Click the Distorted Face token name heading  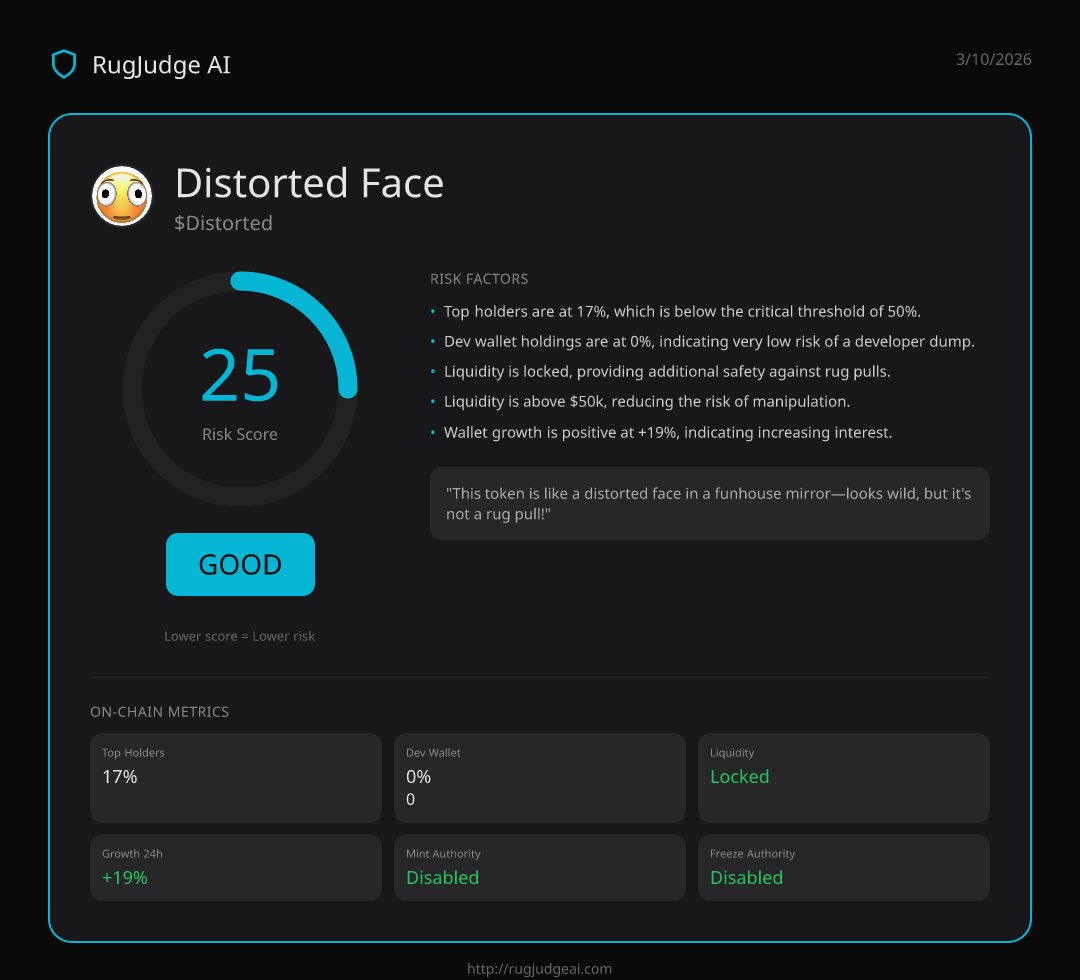[x=309, y=183]
